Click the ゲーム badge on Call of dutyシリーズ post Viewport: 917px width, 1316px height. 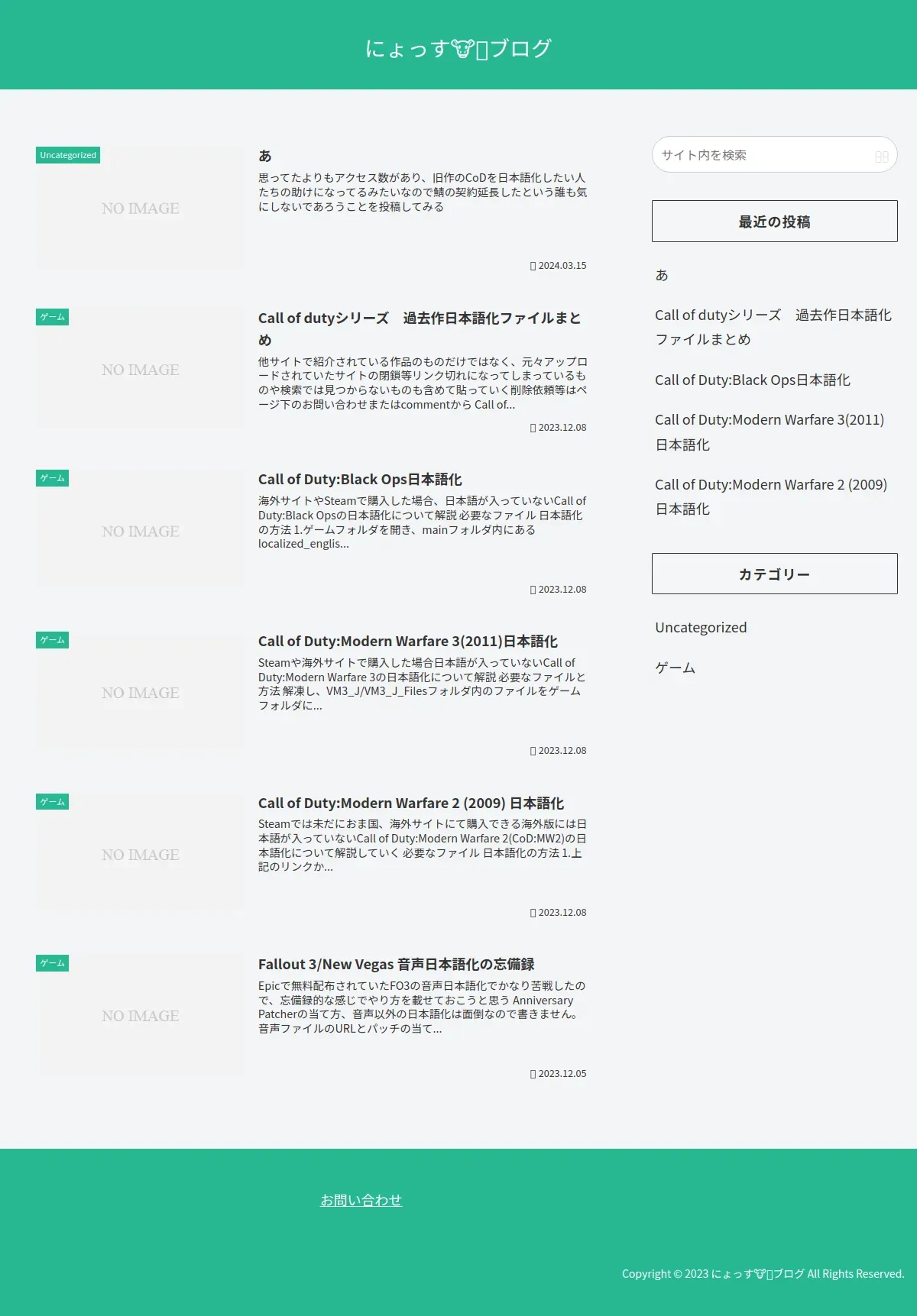point(52,317)
